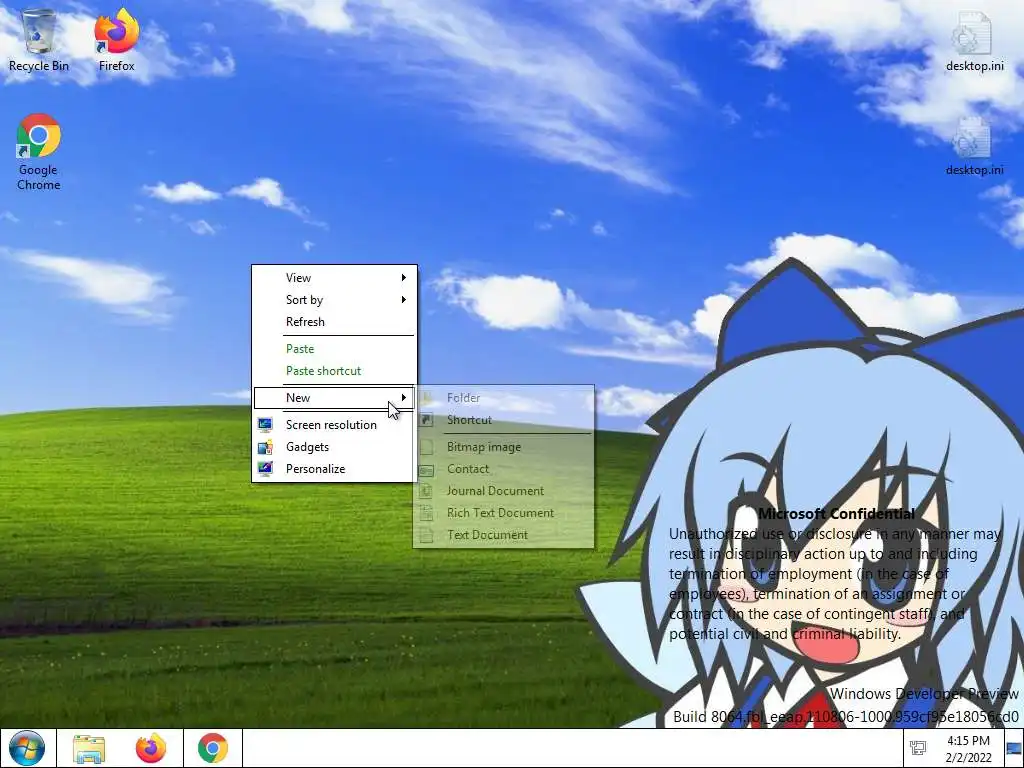Select the top desktop.ini file icon

974,40
